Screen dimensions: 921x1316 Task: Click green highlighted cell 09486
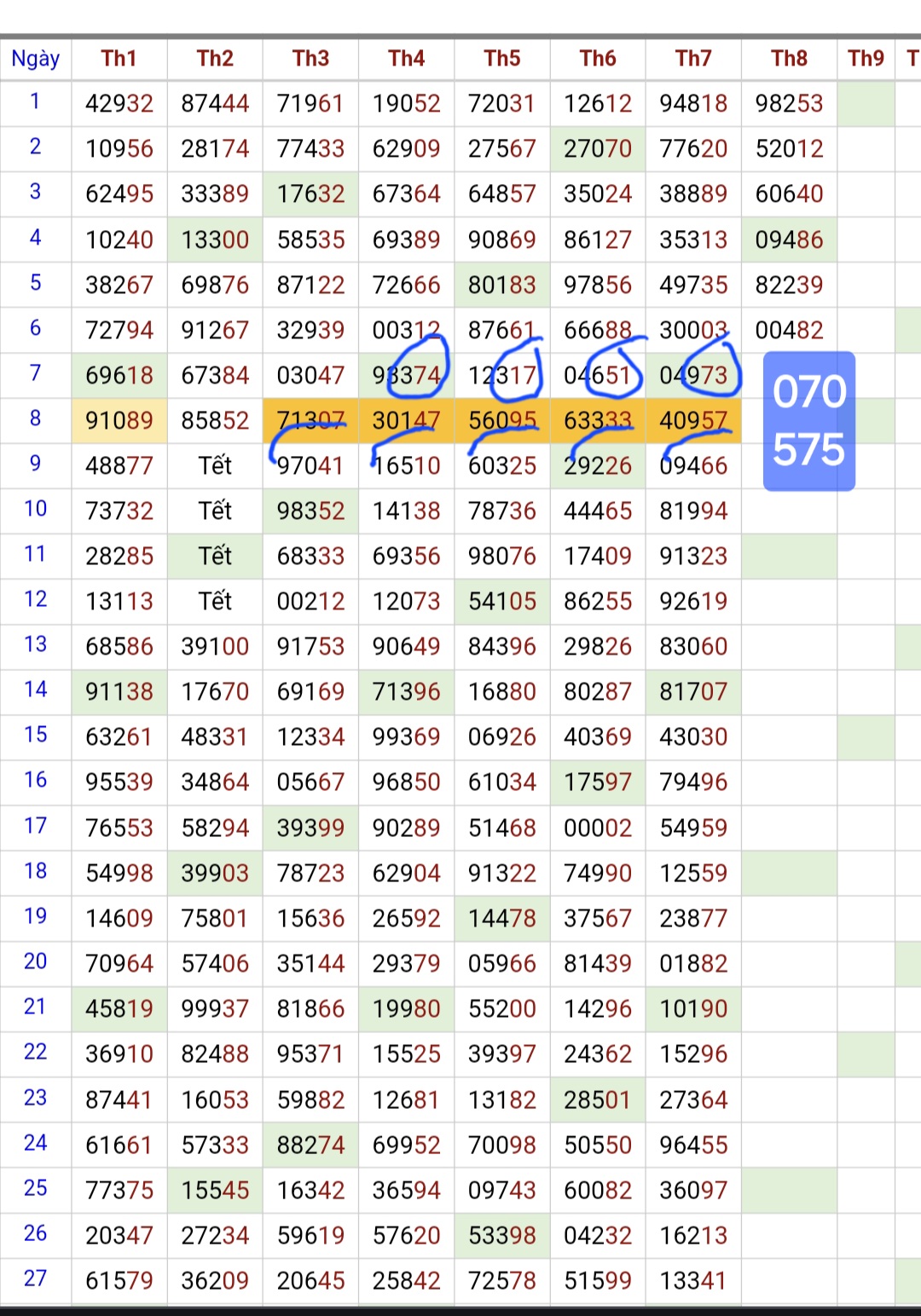(789, 240)
